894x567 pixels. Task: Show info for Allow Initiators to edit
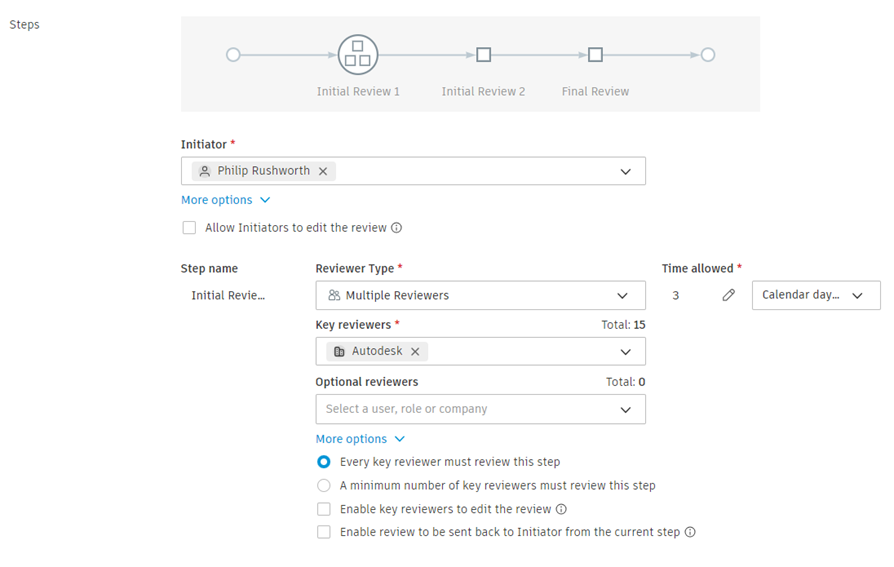397,228
